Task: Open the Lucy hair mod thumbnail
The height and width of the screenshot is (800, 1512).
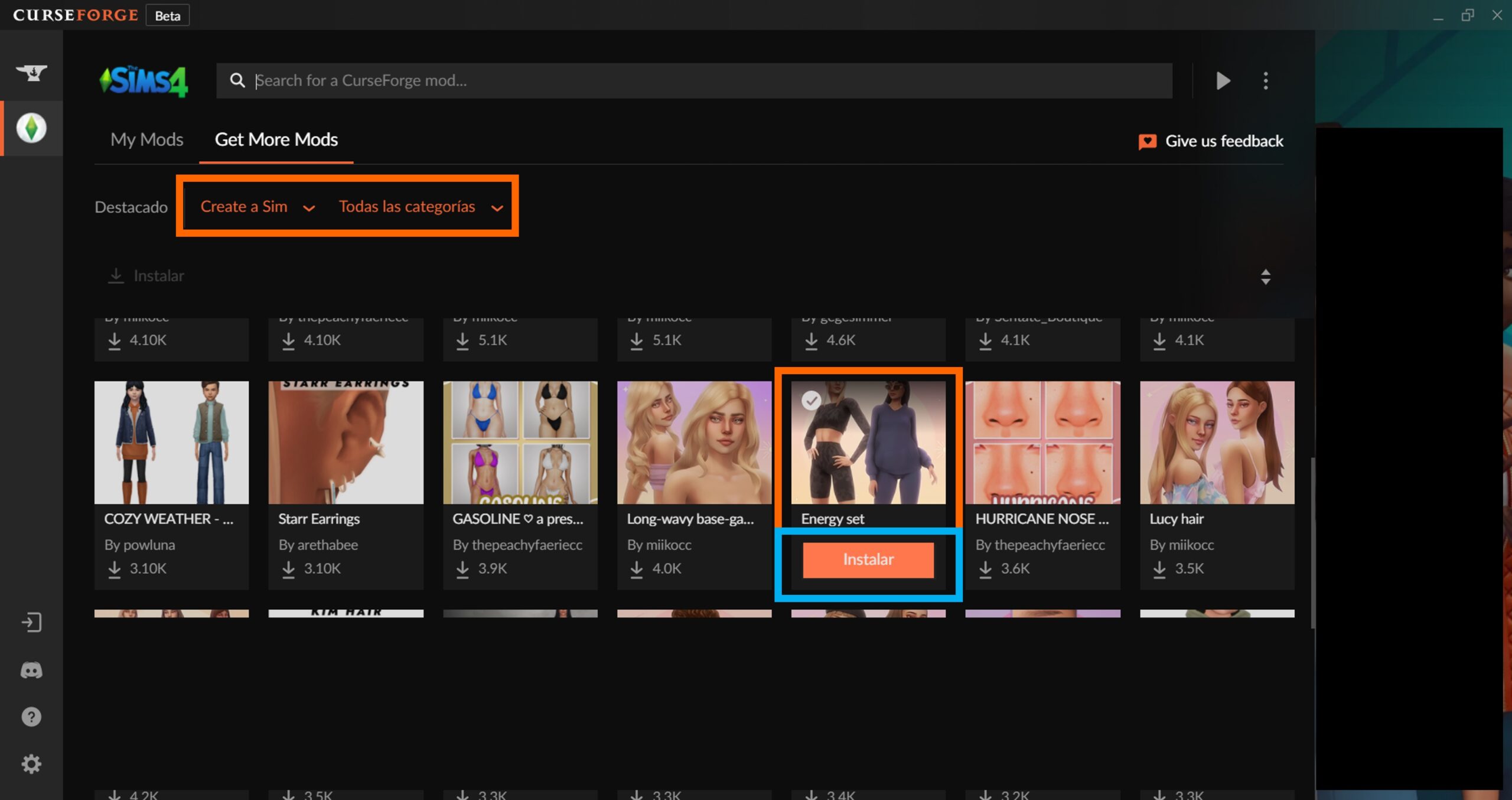Action: coord(1217,443)
